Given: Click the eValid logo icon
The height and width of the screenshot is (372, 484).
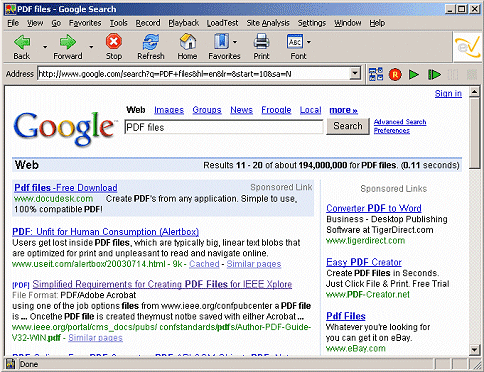Looking at the screenshot, I should [x=468, y=47].
